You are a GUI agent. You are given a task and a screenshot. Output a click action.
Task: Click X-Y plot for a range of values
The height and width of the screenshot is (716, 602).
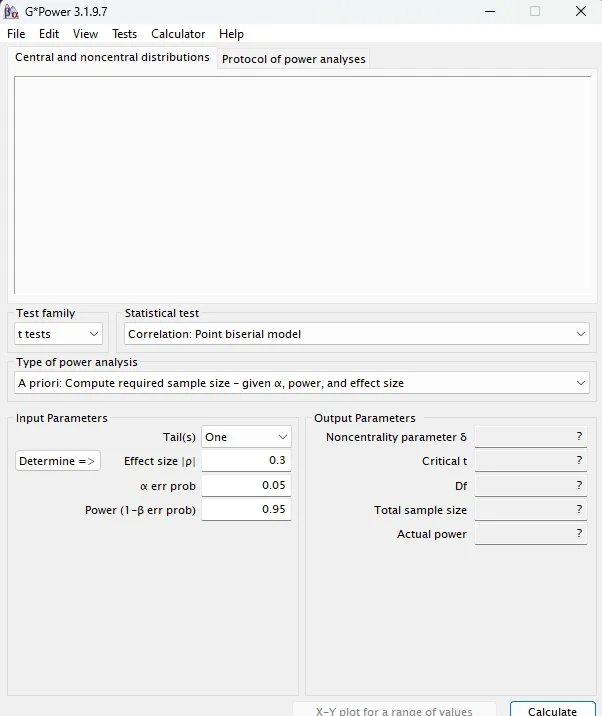(394, 710)
